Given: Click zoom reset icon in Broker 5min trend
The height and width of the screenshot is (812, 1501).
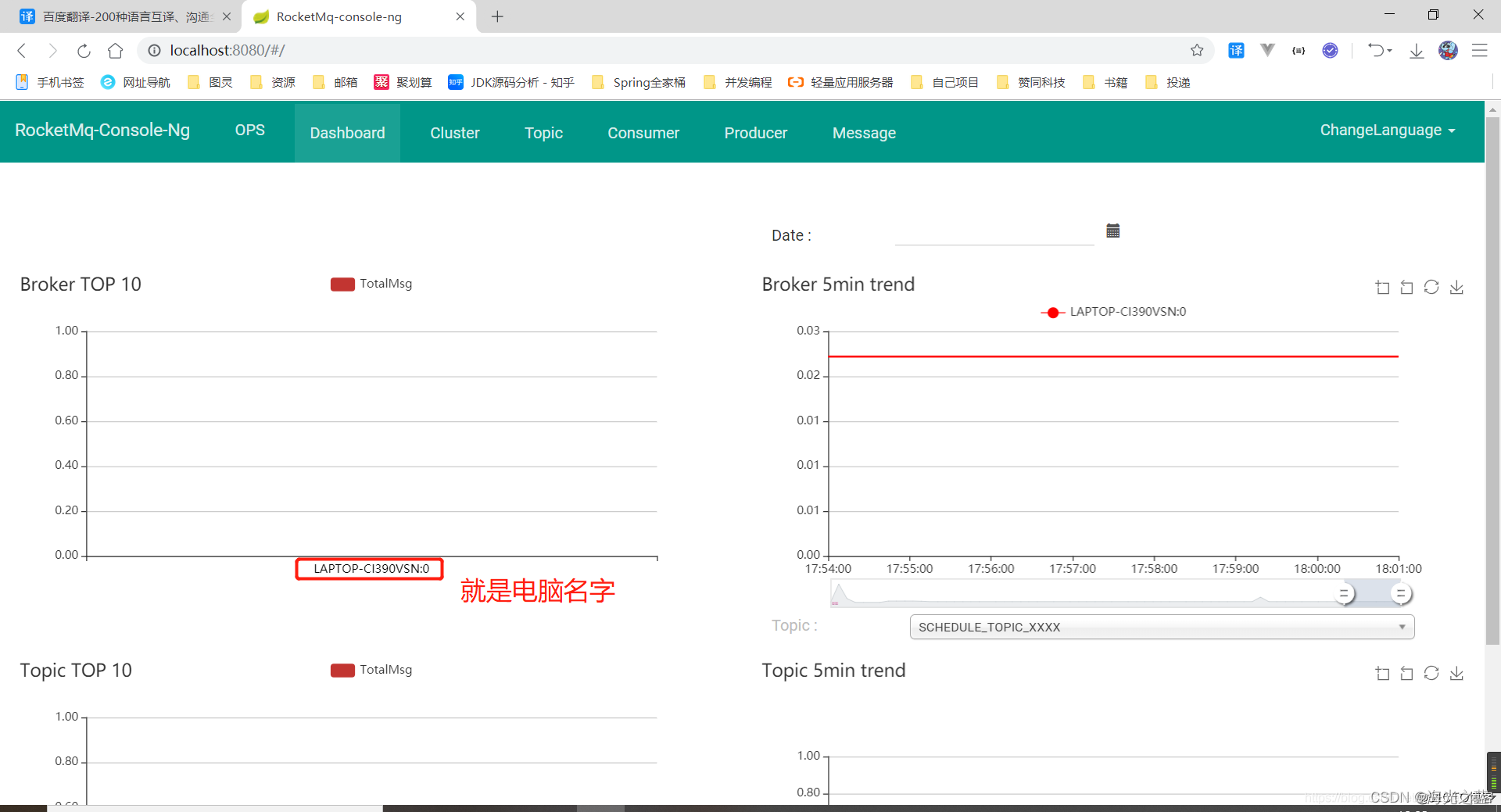Looking at the screenshot, I should coord(1406,288).
